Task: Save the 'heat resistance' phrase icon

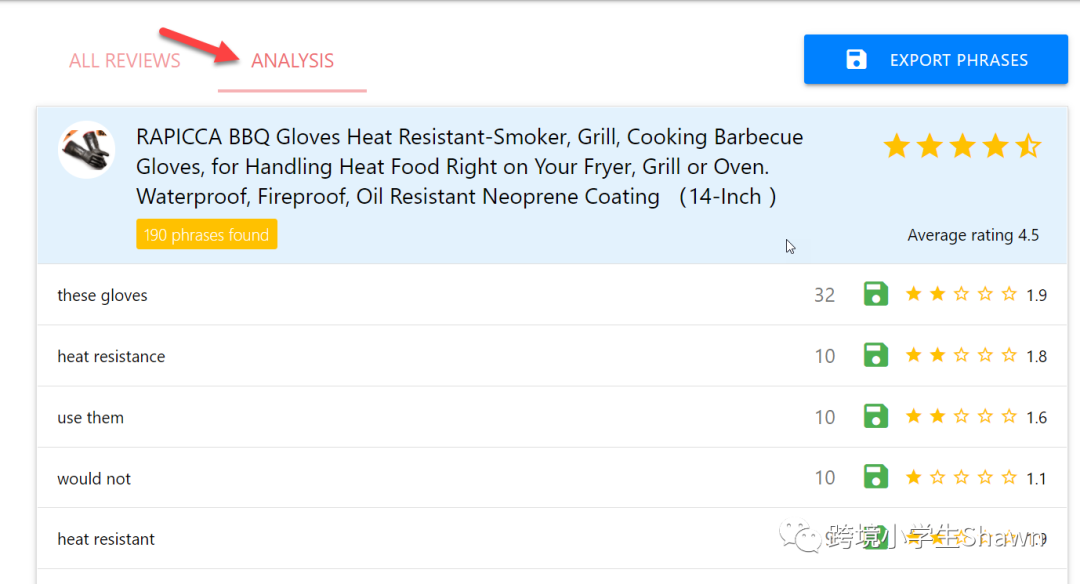Action: point(876,355)
